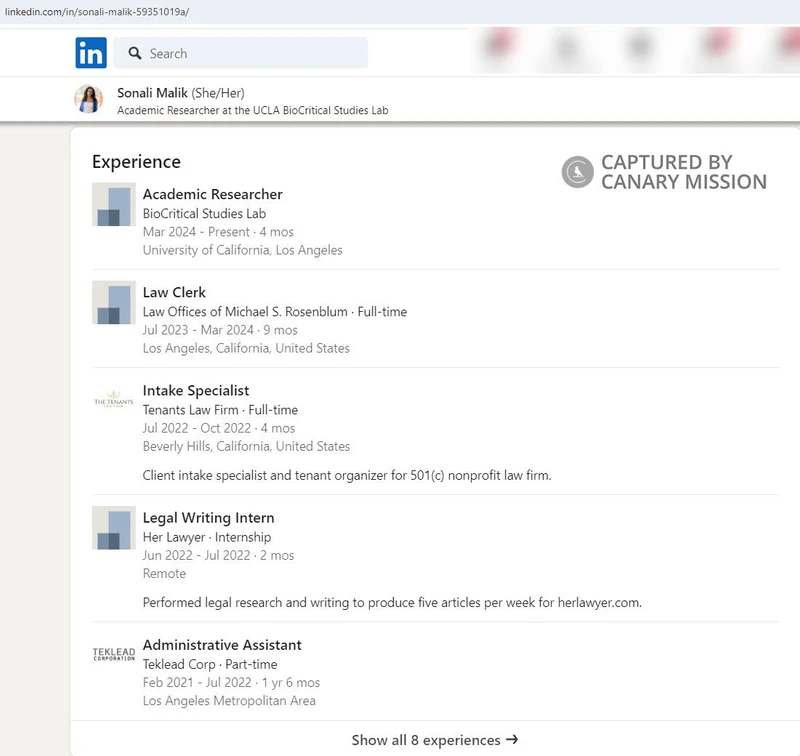Viewport: 800px width, 756px height.
Task: Select text 'Mar 2024 - Present · 4 mos'
Action: coord(218,232)
